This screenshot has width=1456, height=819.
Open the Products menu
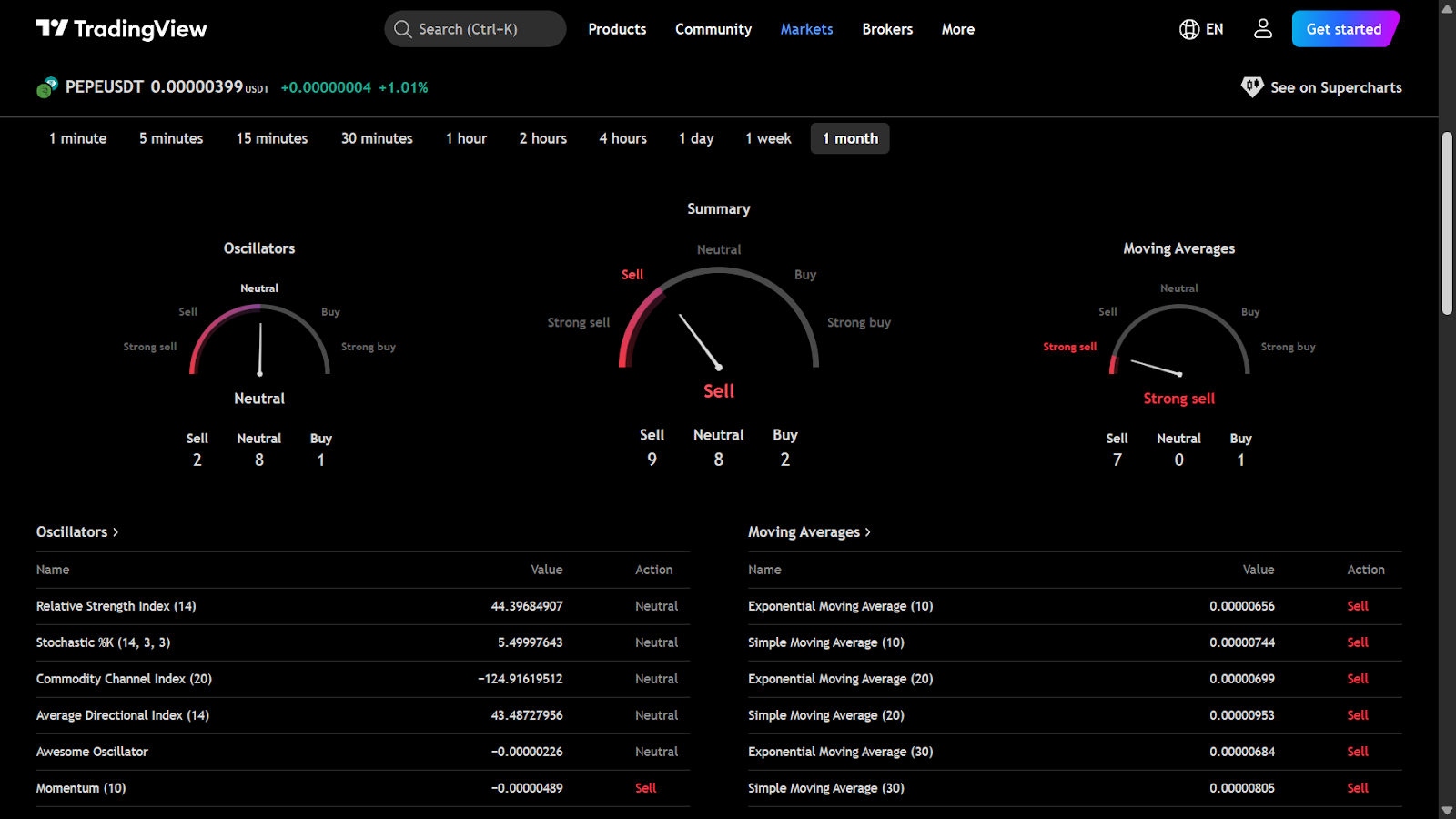pos(617,29)
